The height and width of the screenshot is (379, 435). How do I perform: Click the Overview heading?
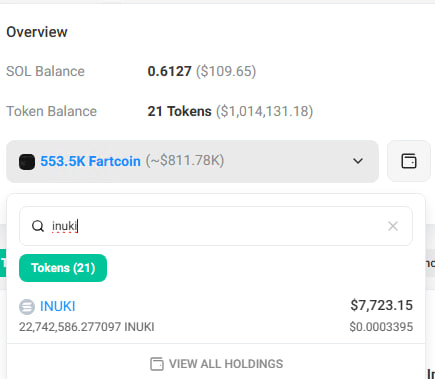point(37,32)
